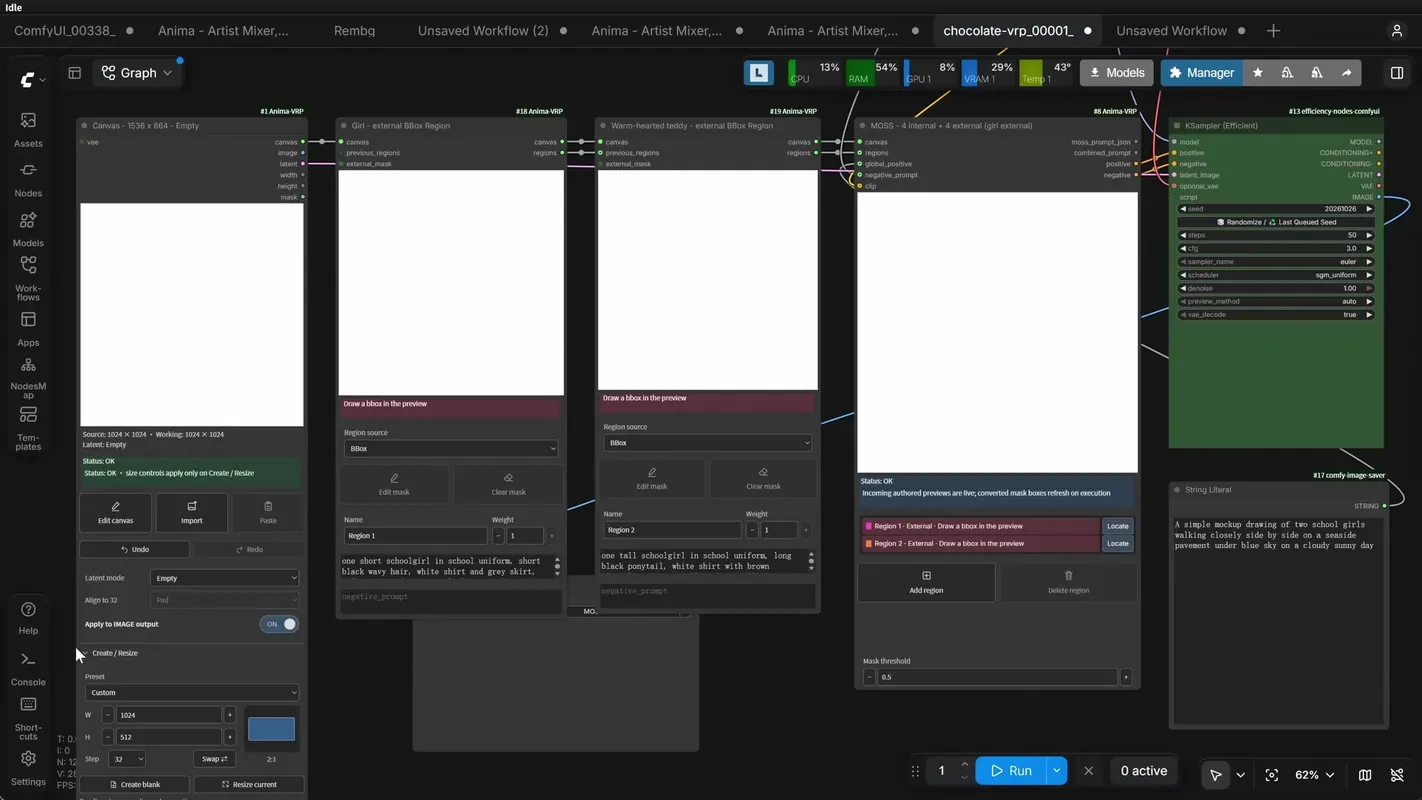The width and height of the screenshot is (1422, 800).
Task: Click the Run button
Action: [1010, 771]
